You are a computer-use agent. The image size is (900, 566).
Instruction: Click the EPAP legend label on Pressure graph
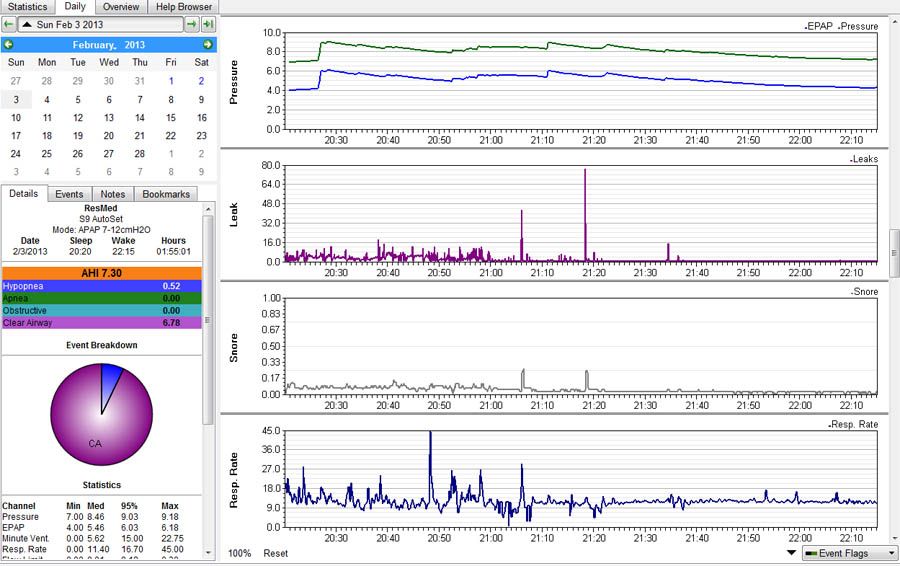(818, 26)
